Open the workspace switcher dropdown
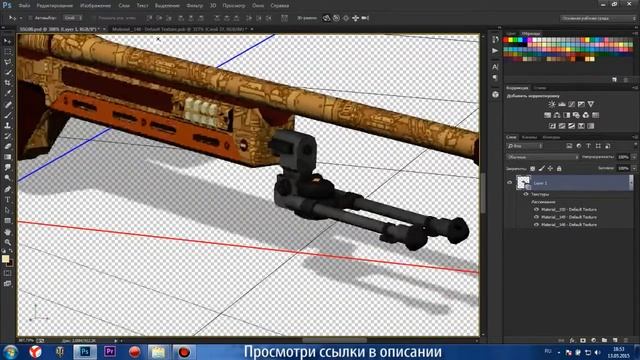 pos(598,18)
